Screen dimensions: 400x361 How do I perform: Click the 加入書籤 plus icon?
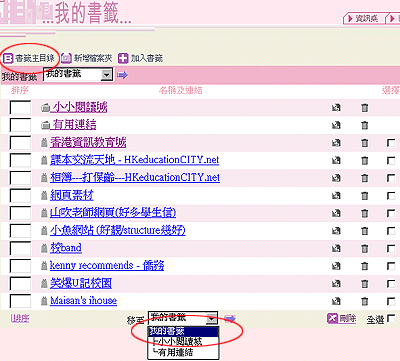tap(123, 59)
